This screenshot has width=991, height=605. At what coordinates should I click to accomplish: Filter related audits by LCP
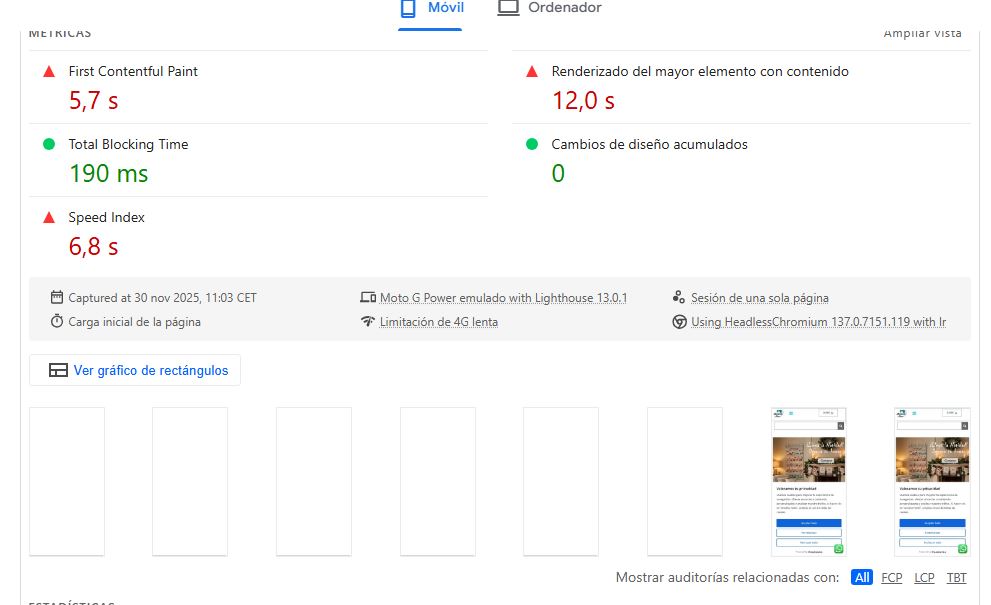pos(924,578)
